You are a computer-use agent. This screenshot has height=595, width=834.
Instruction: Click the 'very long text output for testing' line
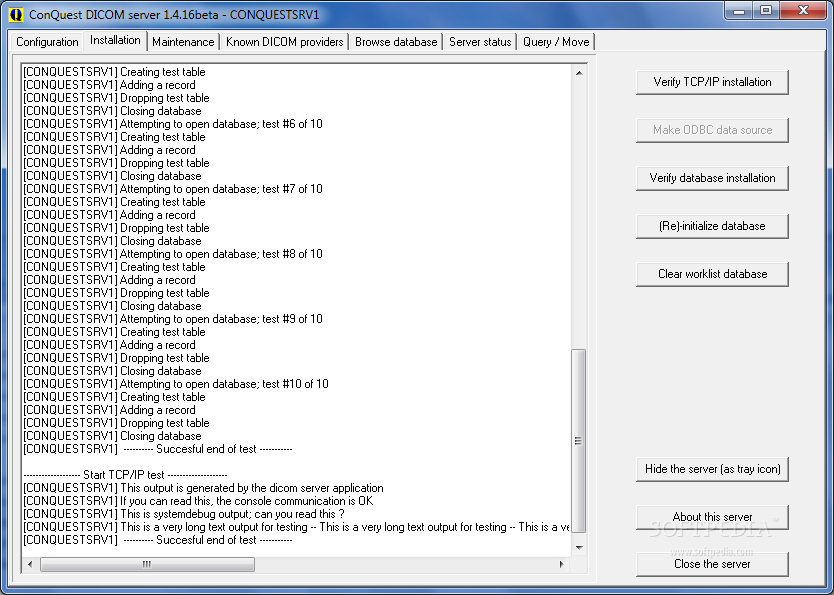click(296, 527)
